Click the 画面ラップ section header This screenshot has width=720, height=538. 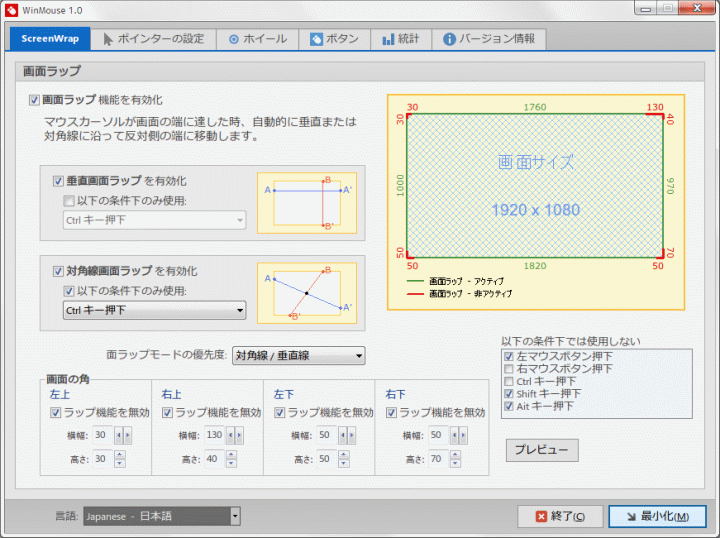[x=360, y=72]
